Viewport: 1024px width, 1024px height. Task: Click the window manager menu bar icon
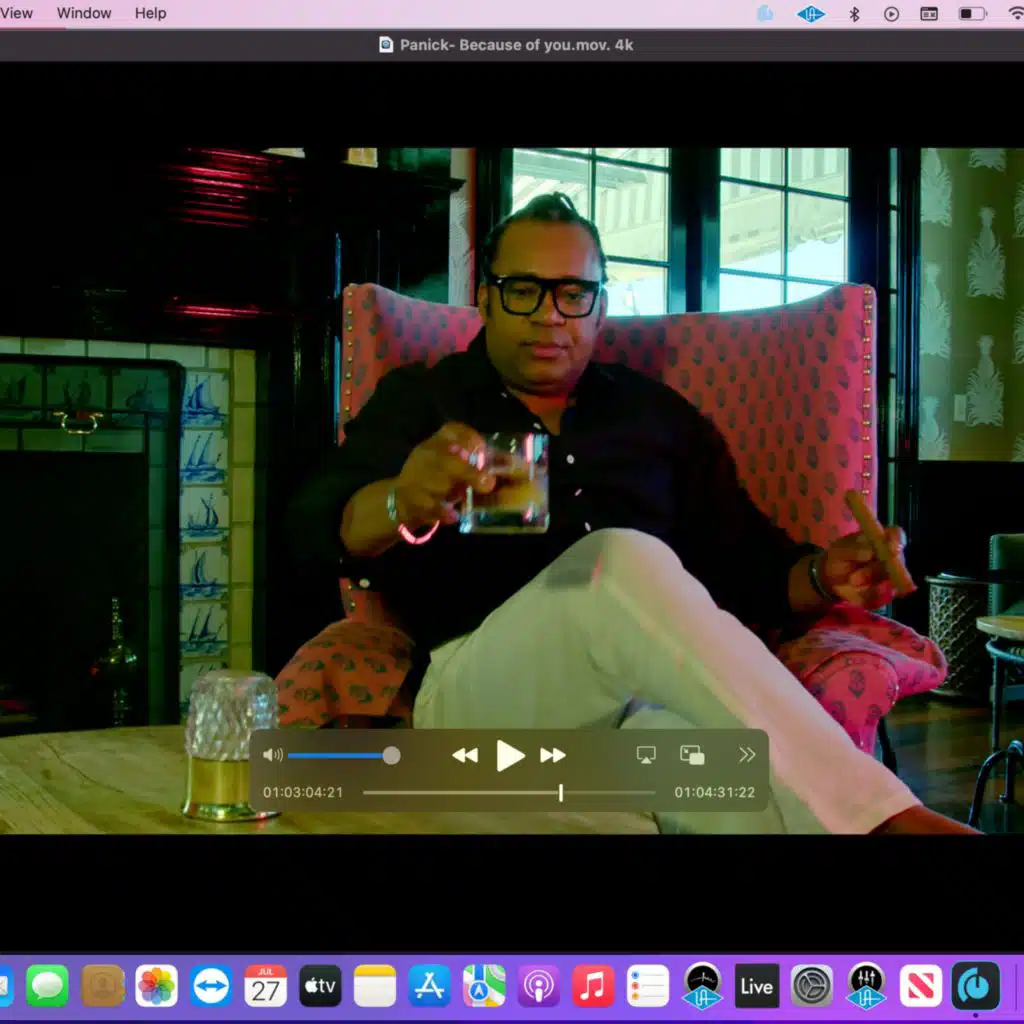[929, 14]
